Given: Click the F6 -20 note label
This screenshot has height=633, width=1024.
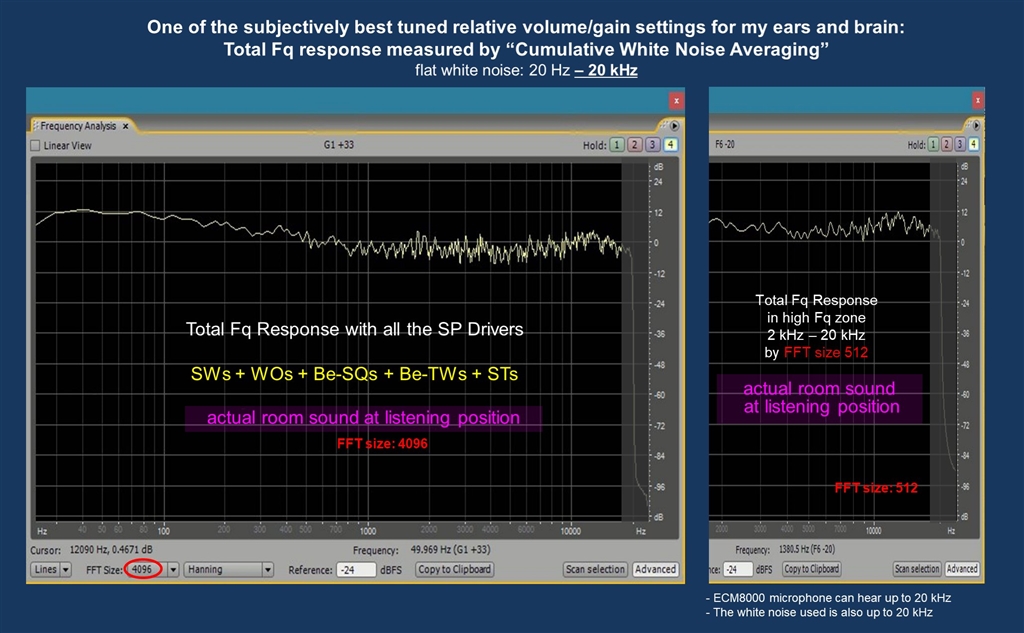Looking at the screenshot, I should 725,144.
